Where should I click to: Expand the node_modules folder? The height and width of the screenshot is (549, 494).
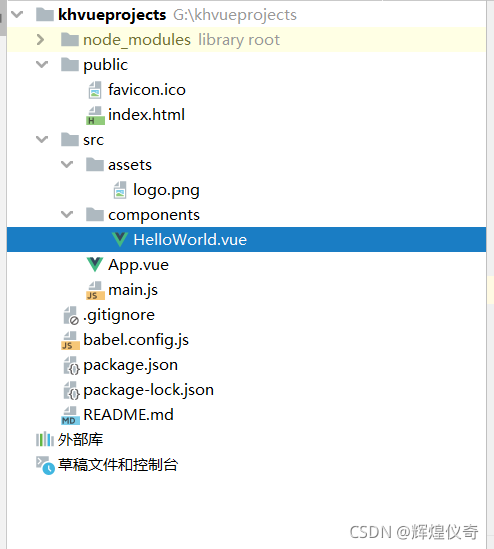click(x=41, y=40)
